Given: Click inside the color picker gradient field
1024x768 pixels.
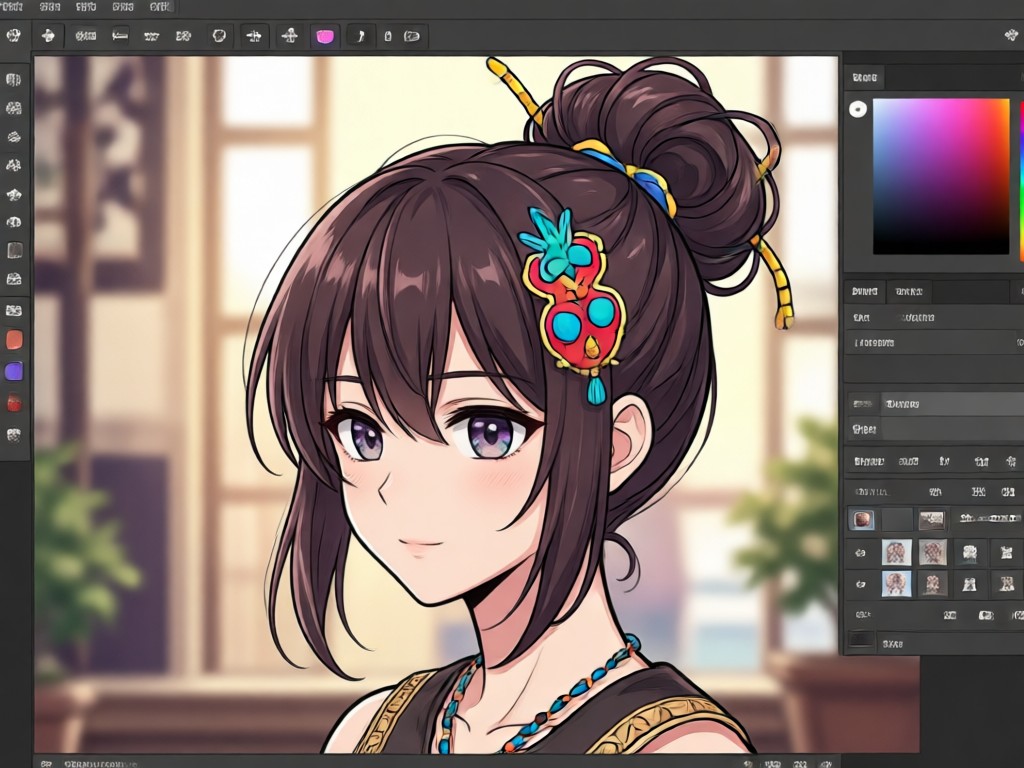Looking at the screenshot, I should (941, 176).
